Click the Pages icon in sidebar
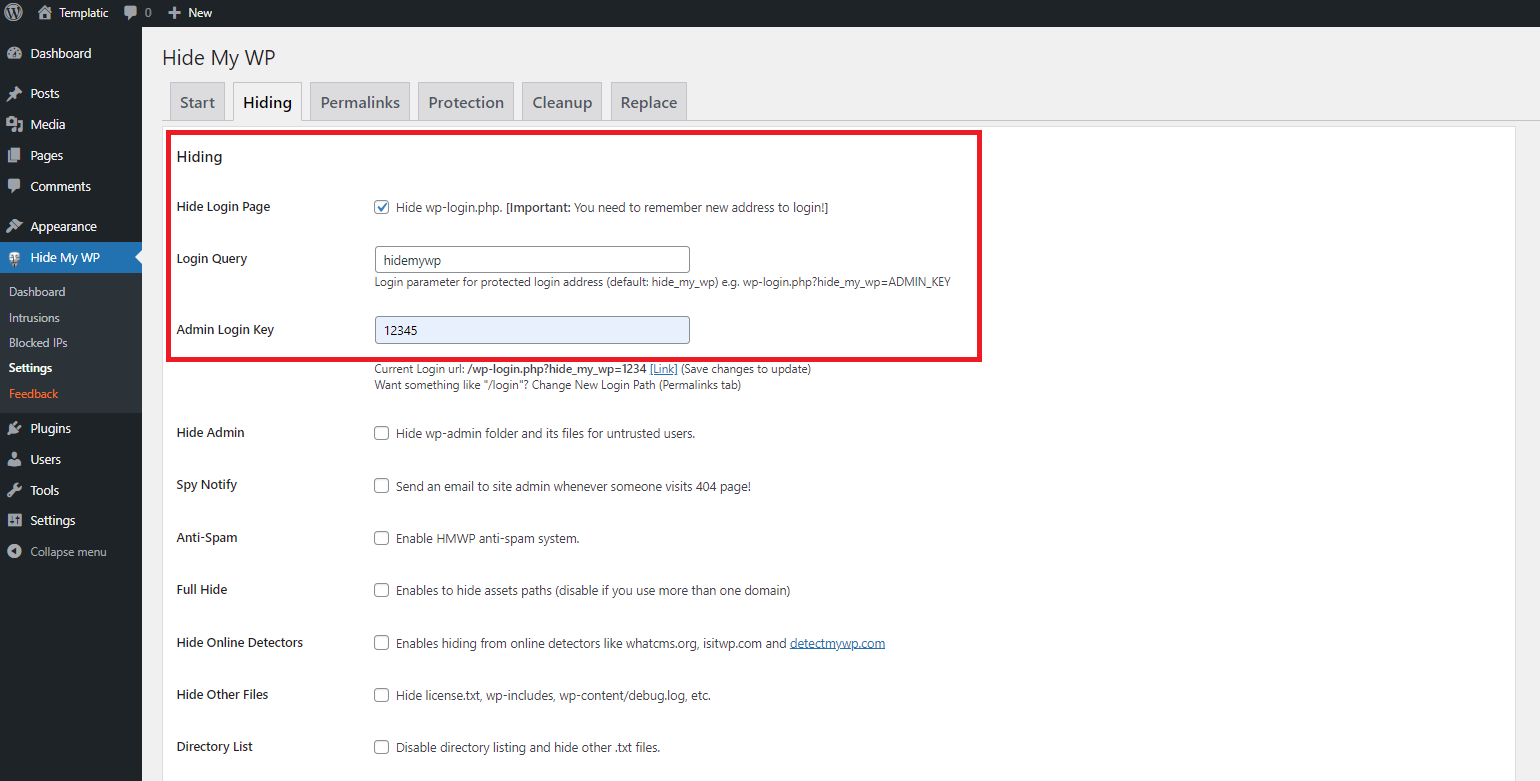This screenshot has height=781, width=1540. point(14,155)
